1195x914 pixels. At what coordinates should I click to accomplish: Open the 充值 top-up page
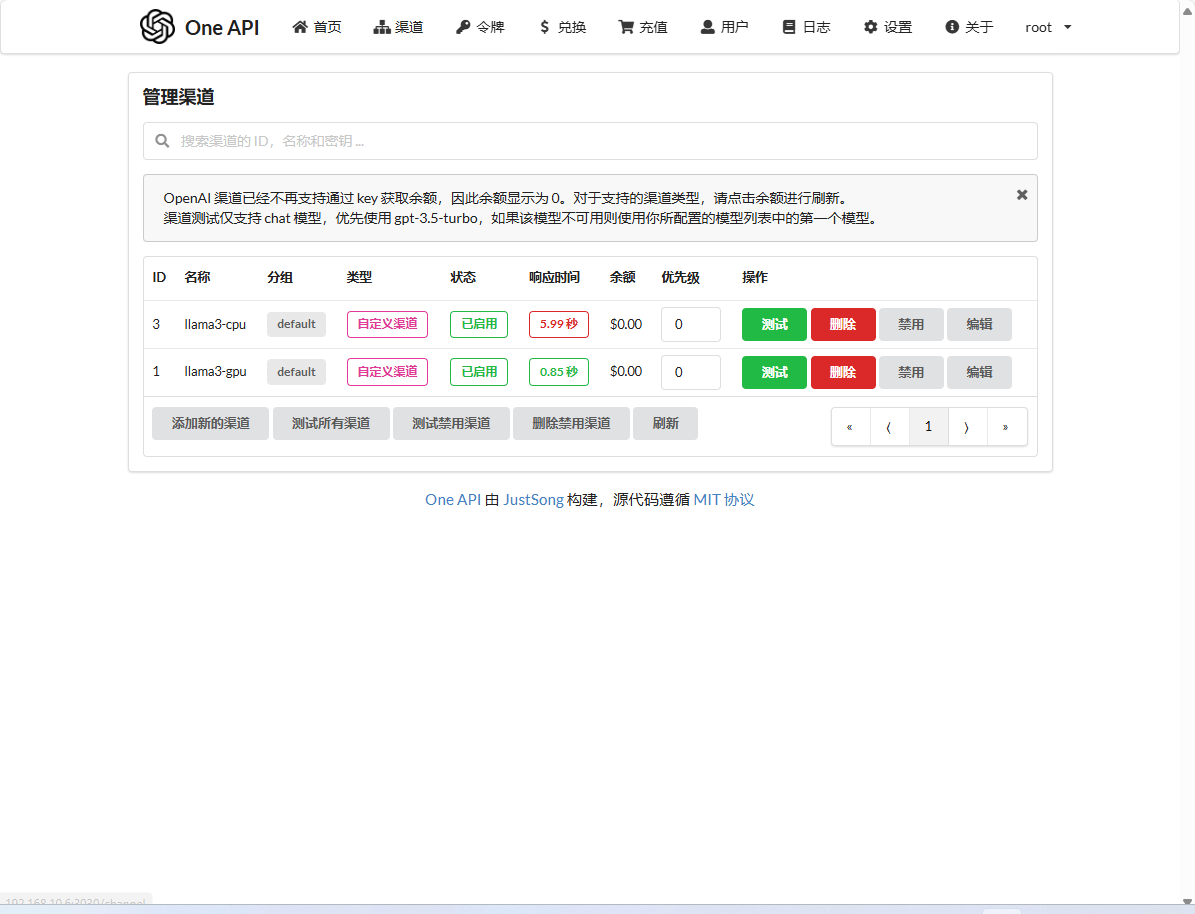click(x=642, y=27)
